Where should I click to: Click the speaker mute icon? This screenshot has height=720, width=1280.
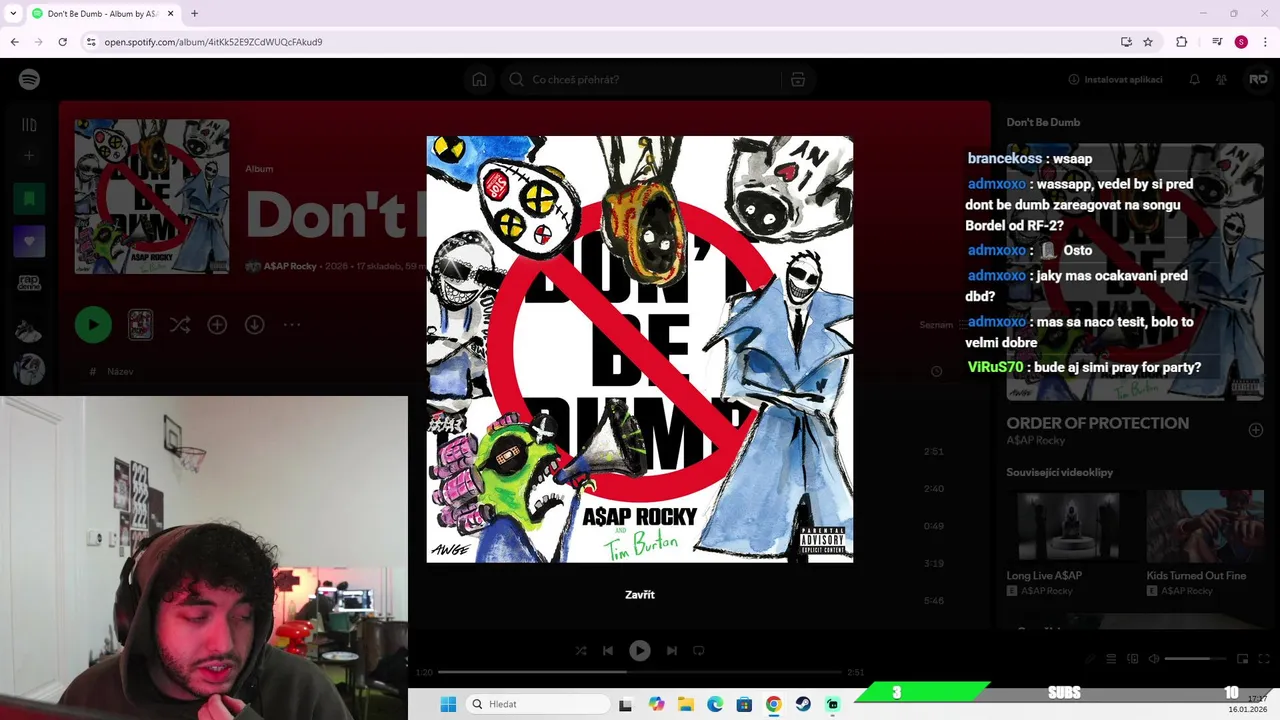[x=1154, y=659]
